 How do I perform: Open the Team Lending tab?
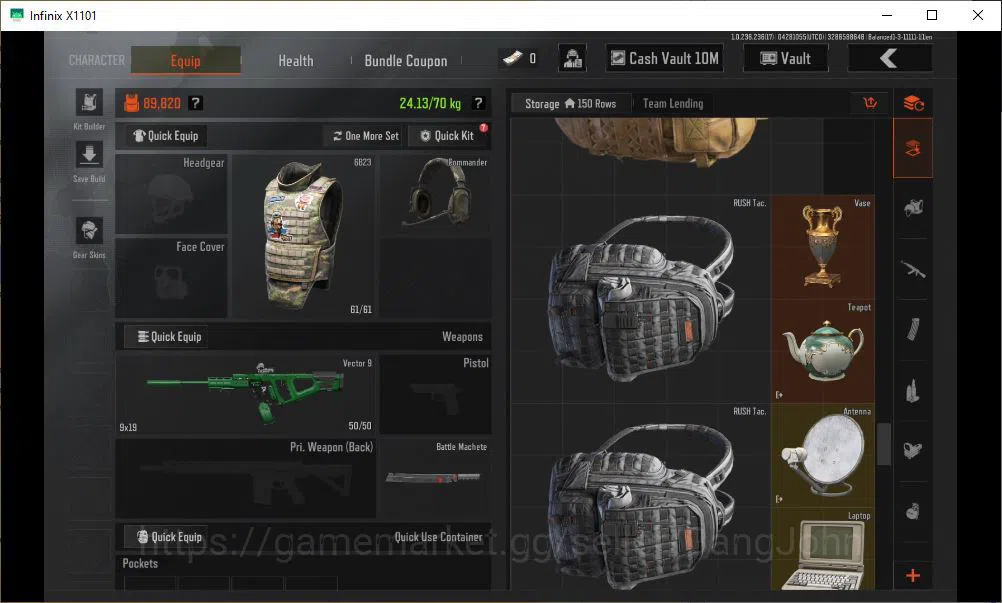click(x=673, y=103)
